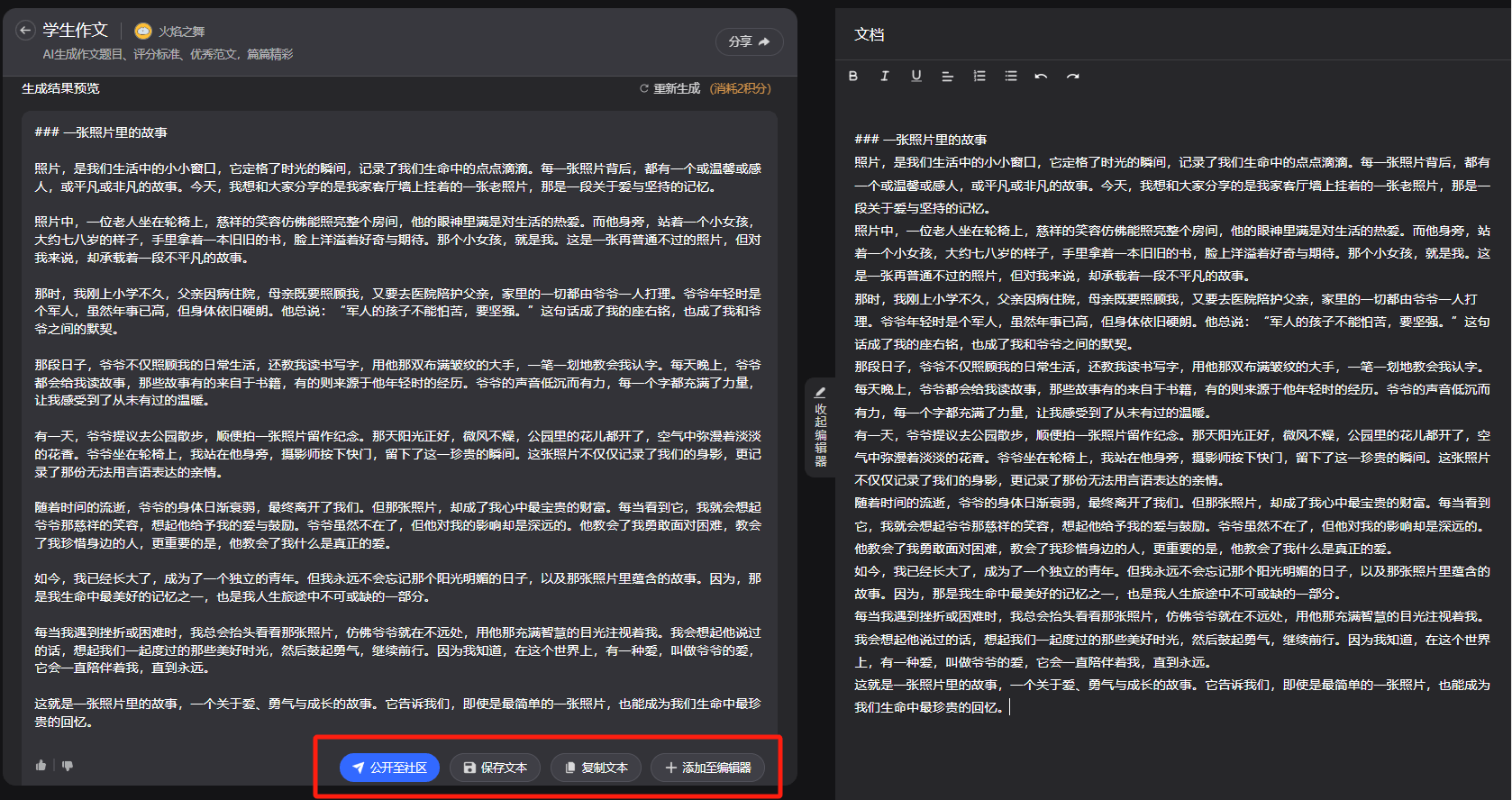Open the 火焰之舞 user profile

coord(170,32)
